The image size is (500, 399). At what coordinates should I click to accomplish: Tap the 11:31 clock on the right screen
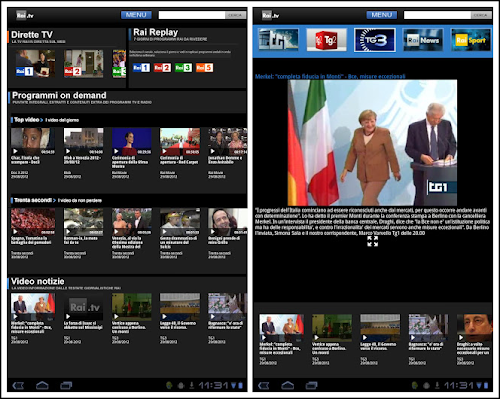click(x=459, y=386)
